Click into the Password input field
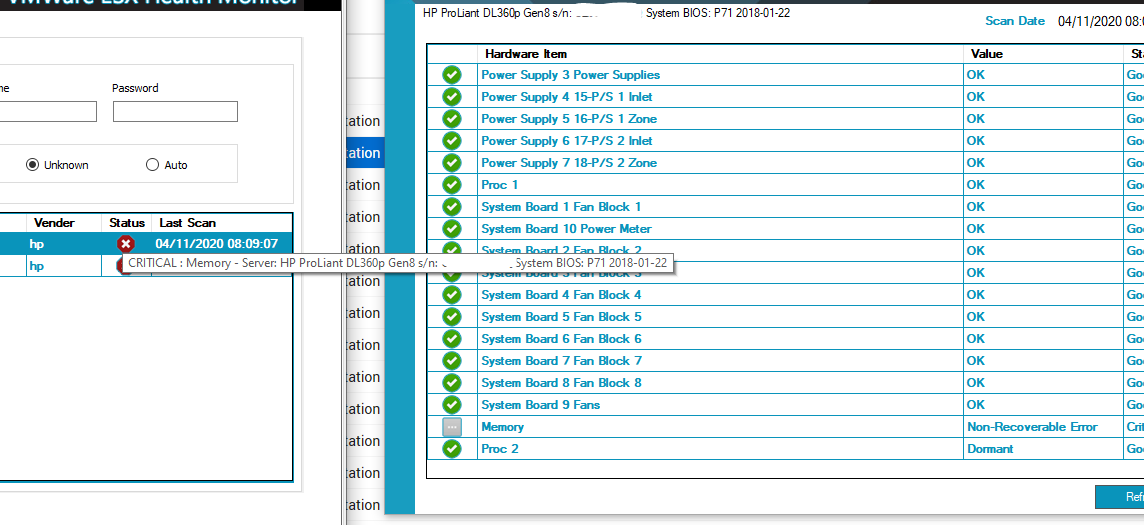Screen dimensions: 1144x525 [x=175, y=112]
